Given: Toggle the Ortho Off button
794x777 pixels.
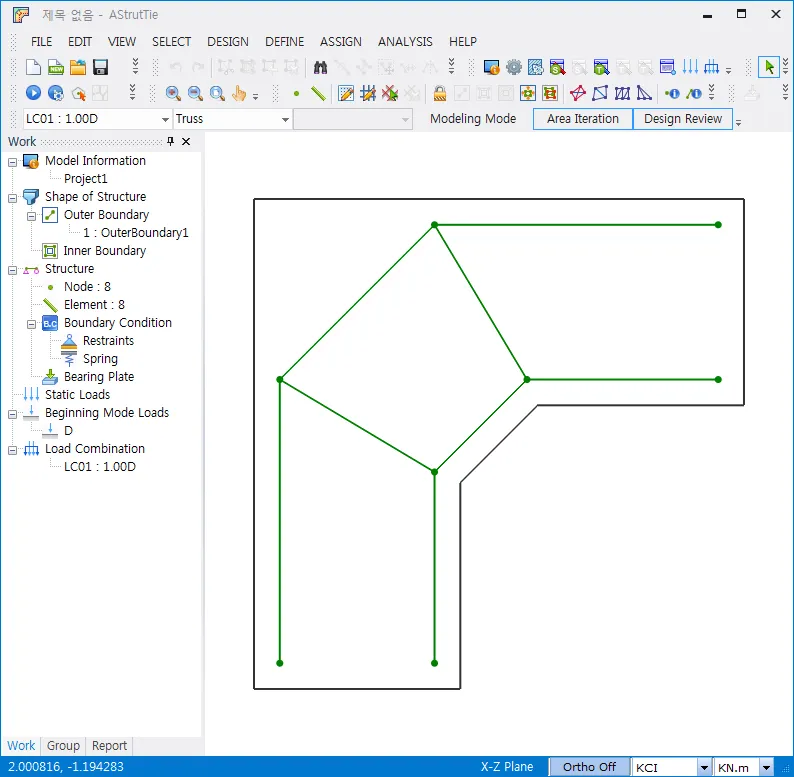Looking at the screenshot, I should coord(589,767).
